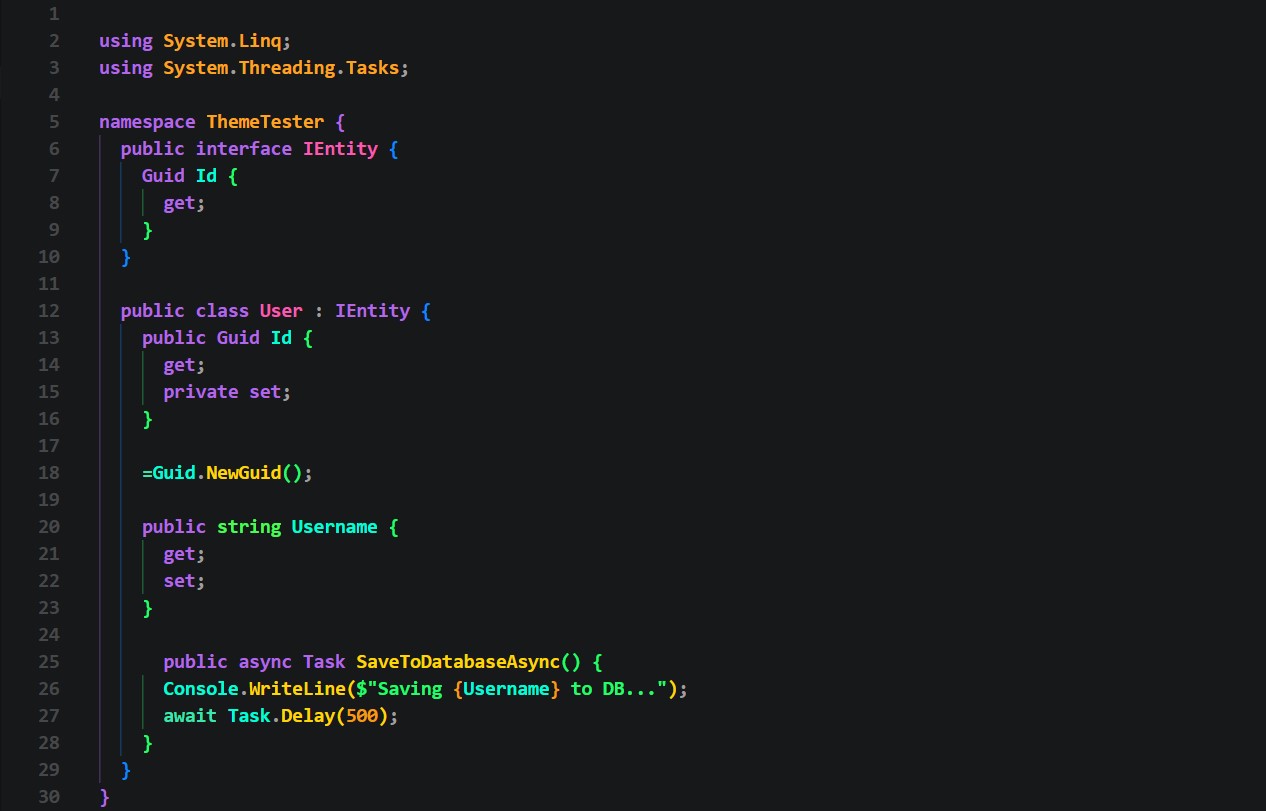The height and width of the screenshot is (811, 1266).
Task: Click "get;" on line 14
Action: click(x=185, y=365)
